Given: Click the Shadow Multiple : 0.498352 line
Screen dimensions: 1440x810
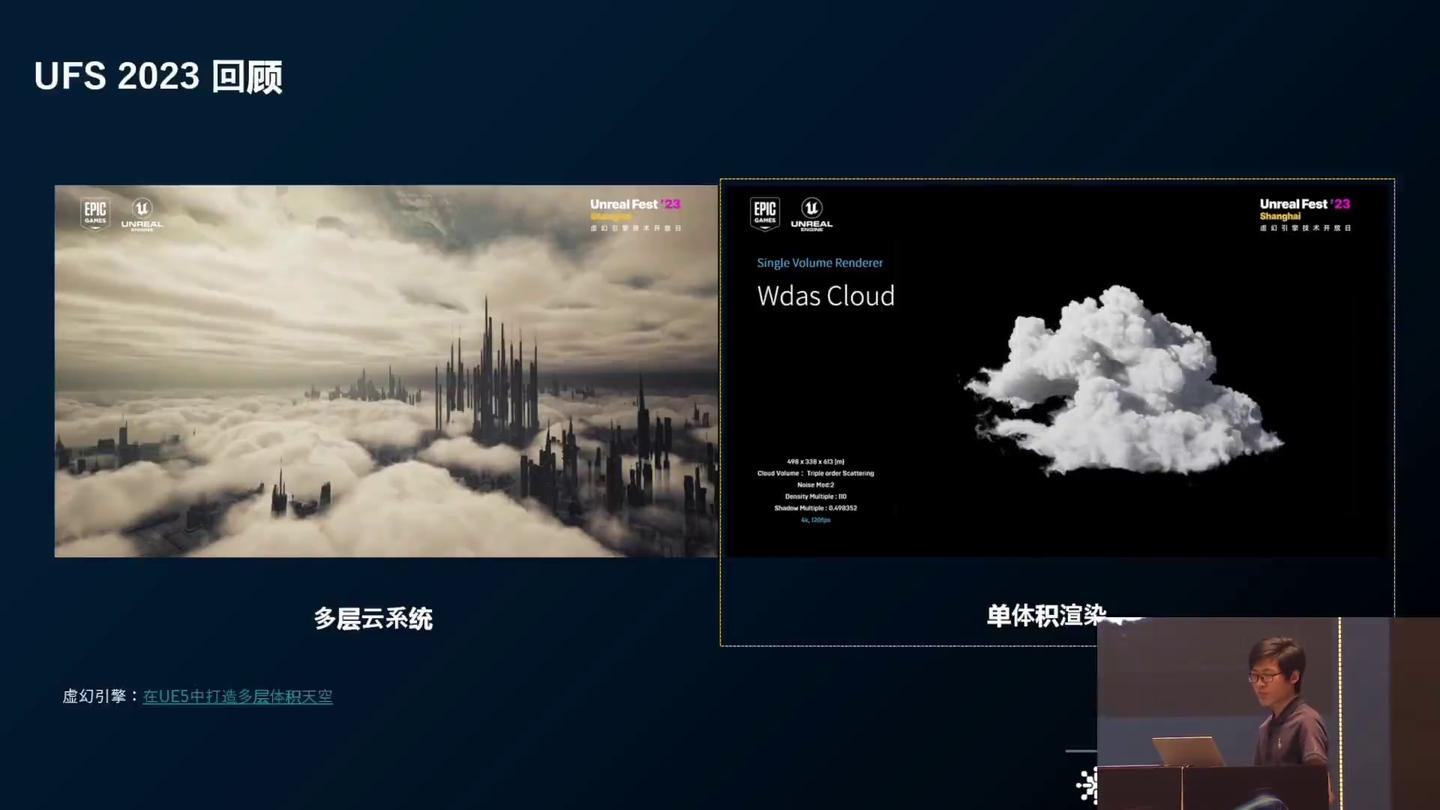Looking at the screenshot, I should click(815, 508).
